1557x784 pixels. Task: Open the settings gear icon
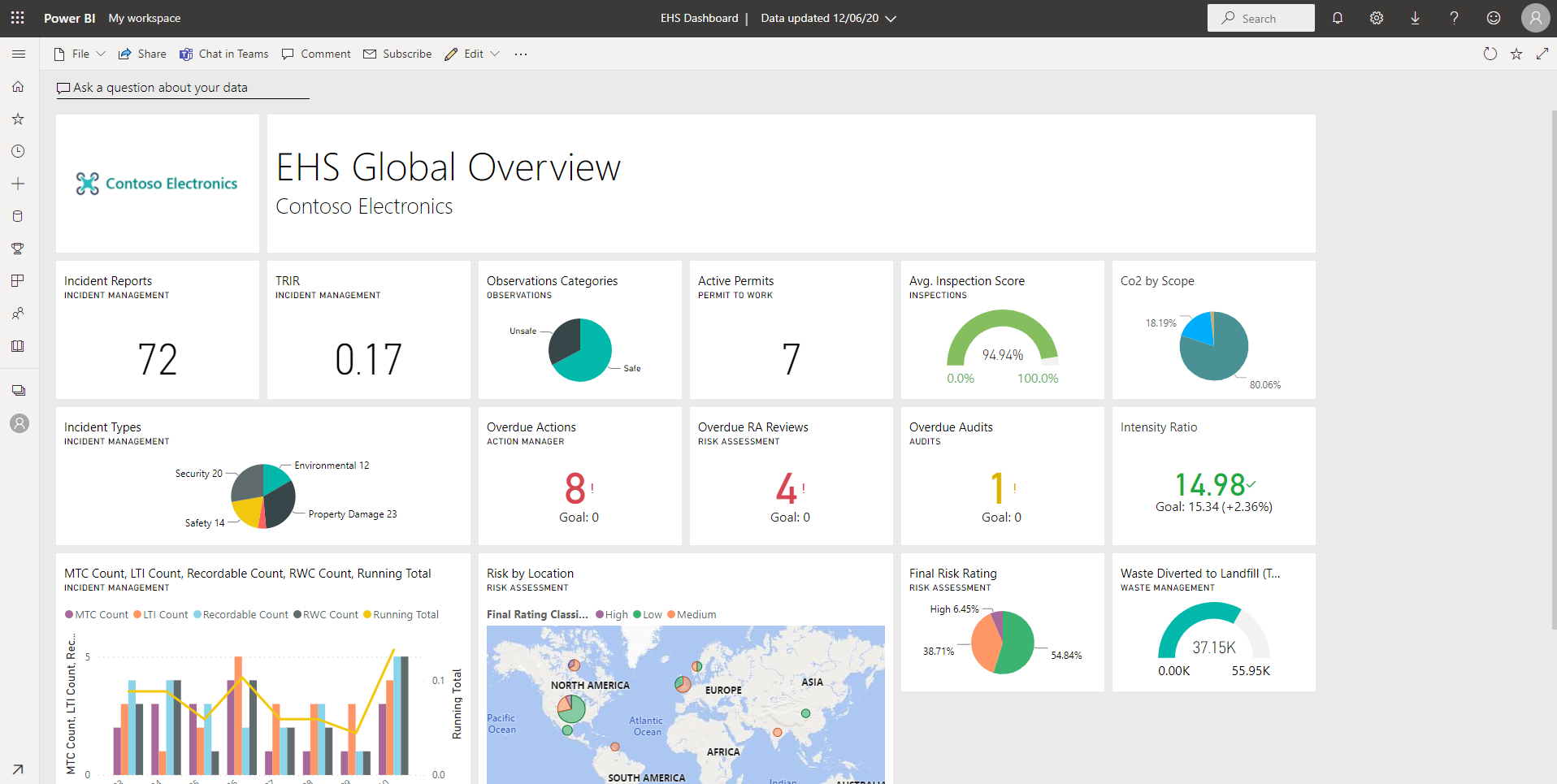pyautogui.click(x=1376, y=18)
